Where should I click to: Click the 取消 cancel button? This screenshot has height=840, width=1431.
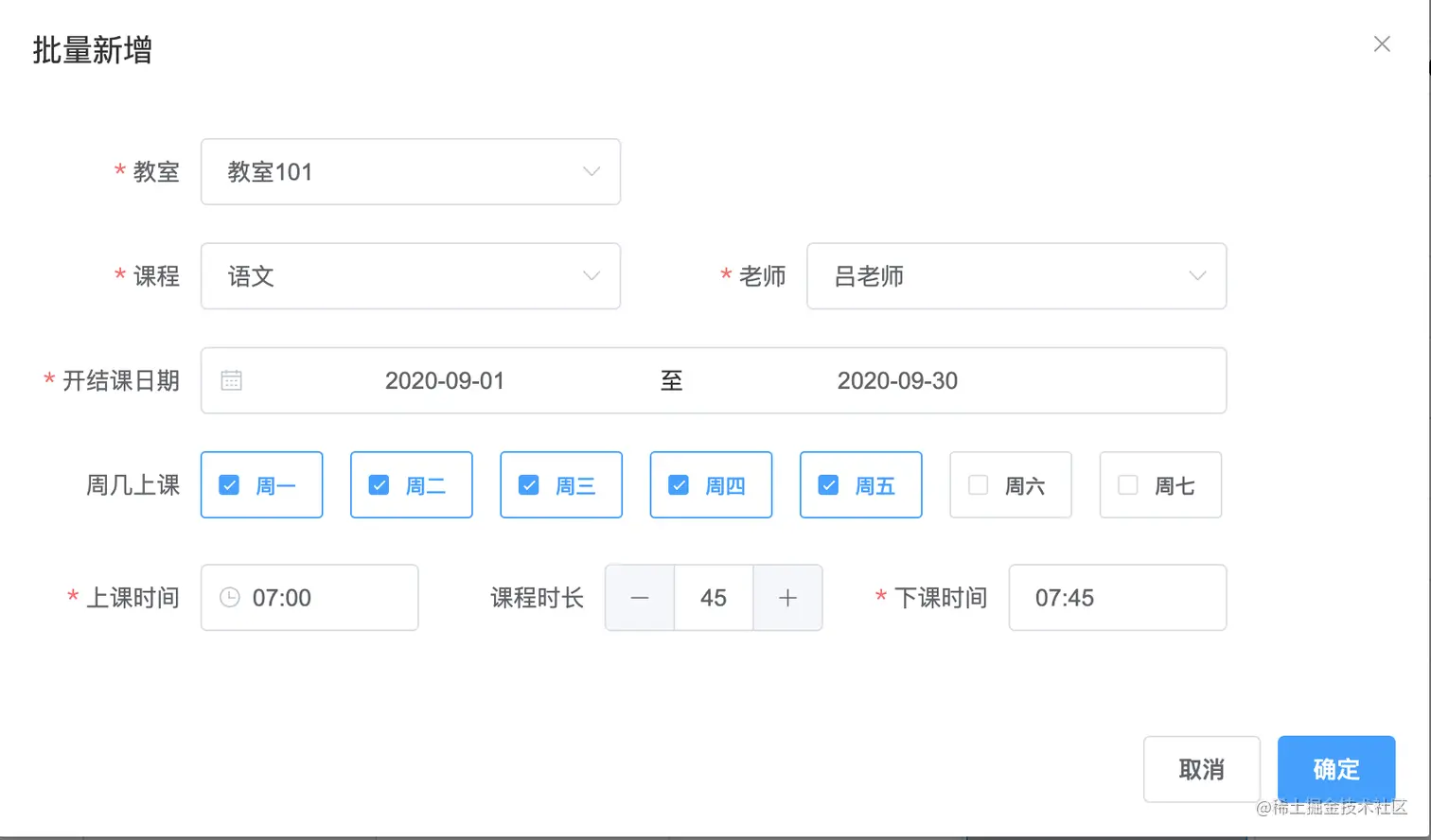click(1201, 769)
